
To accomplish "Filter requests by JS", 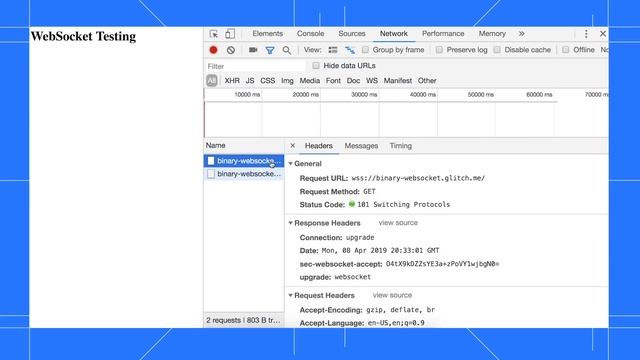I will [250, 81].
